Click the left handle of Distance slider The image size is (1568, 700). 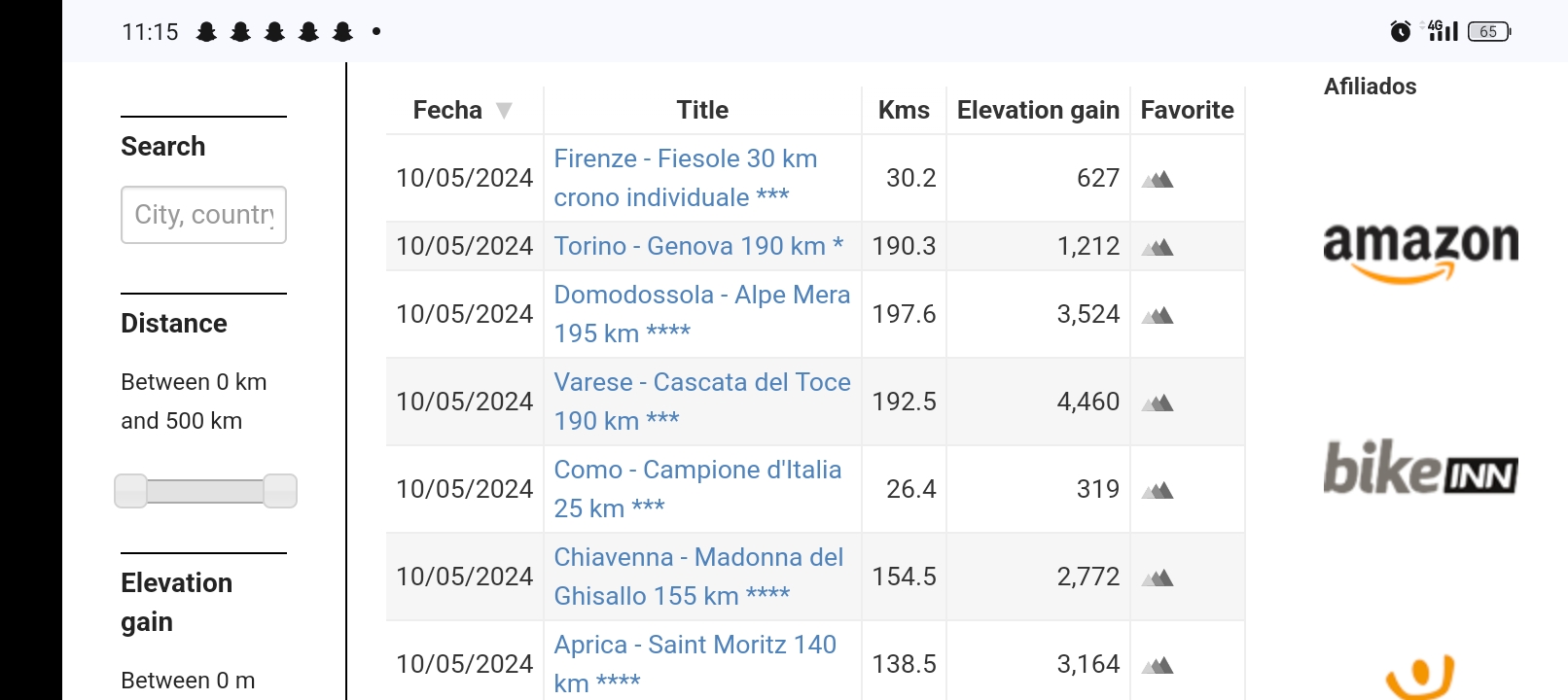coord(130,491)
